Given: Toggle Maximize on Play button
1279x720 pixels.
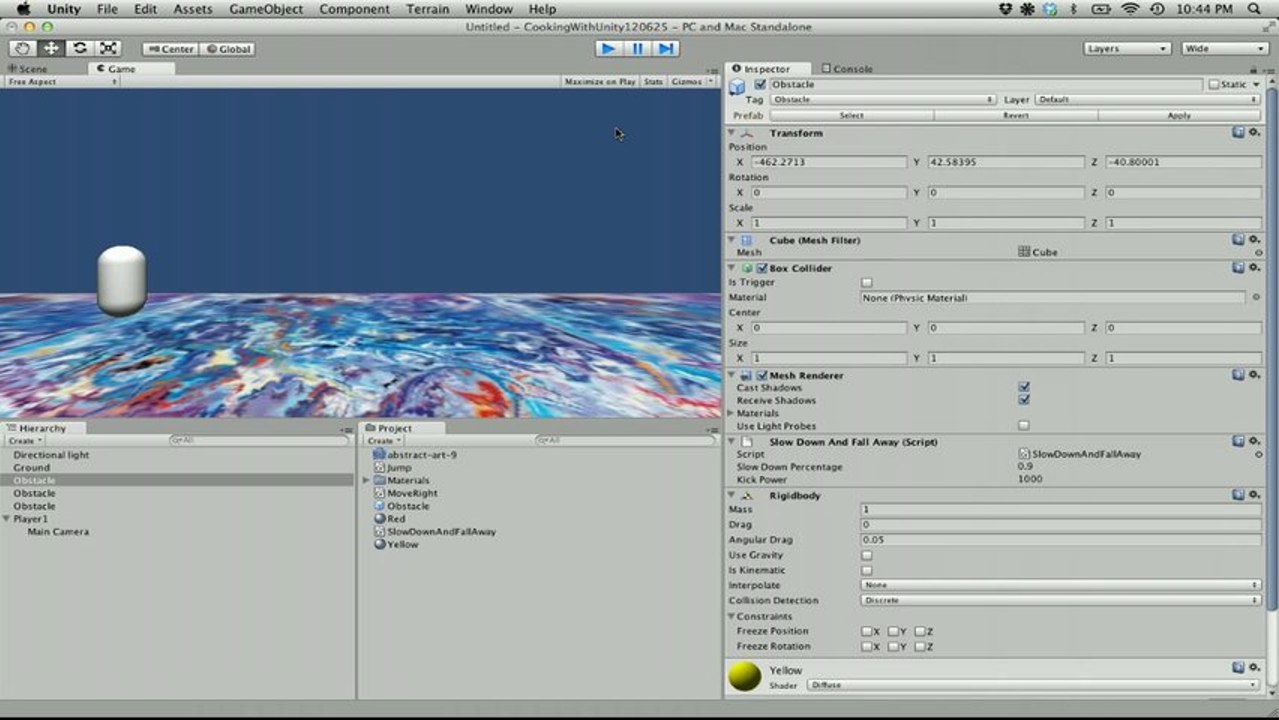Looking at the screenshot, I should pyautogui.click(x=599, y=82).
